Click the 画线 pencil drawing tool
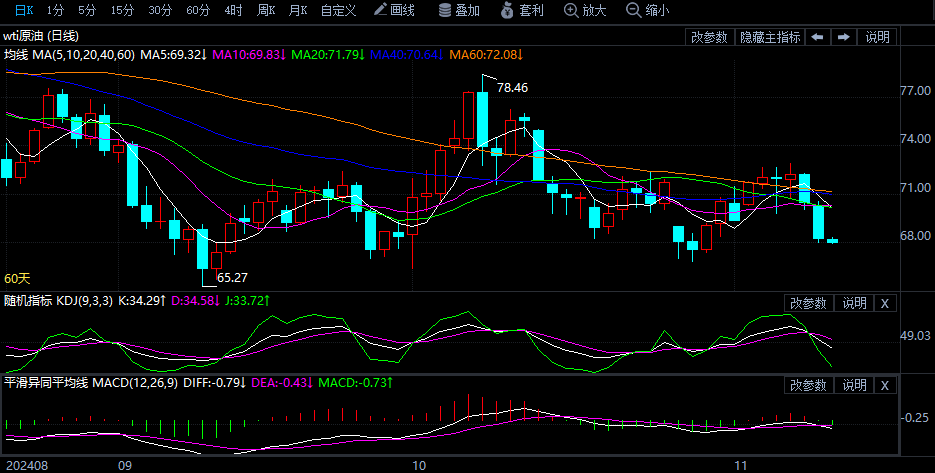 tap(393, 10)
